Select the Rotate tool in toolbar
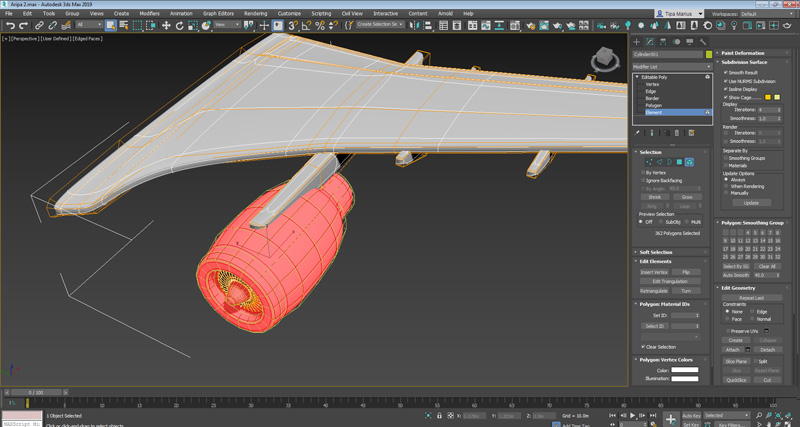 (180, 25)
